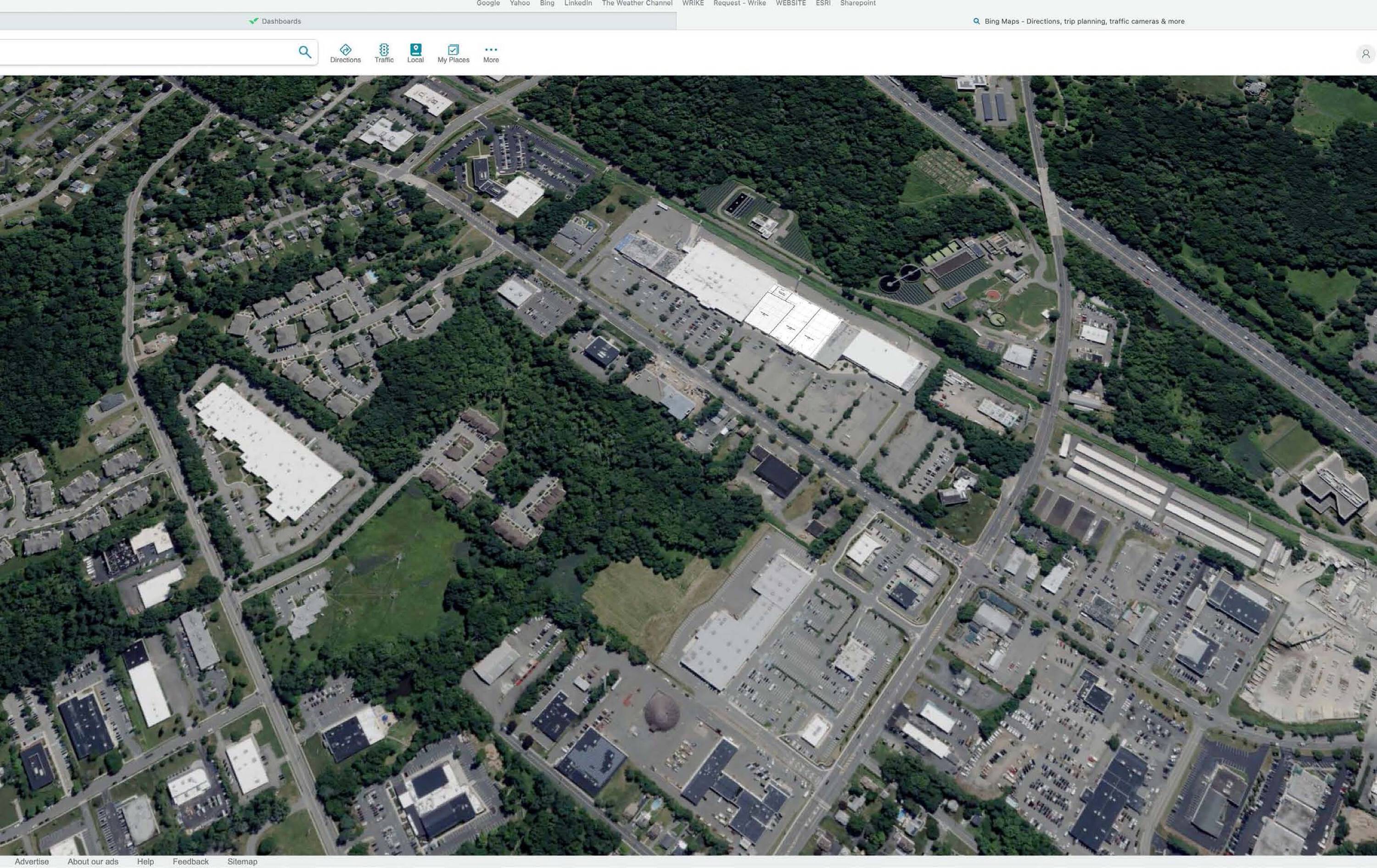Open the ESRI bookmark

click(x=823, y=3)
